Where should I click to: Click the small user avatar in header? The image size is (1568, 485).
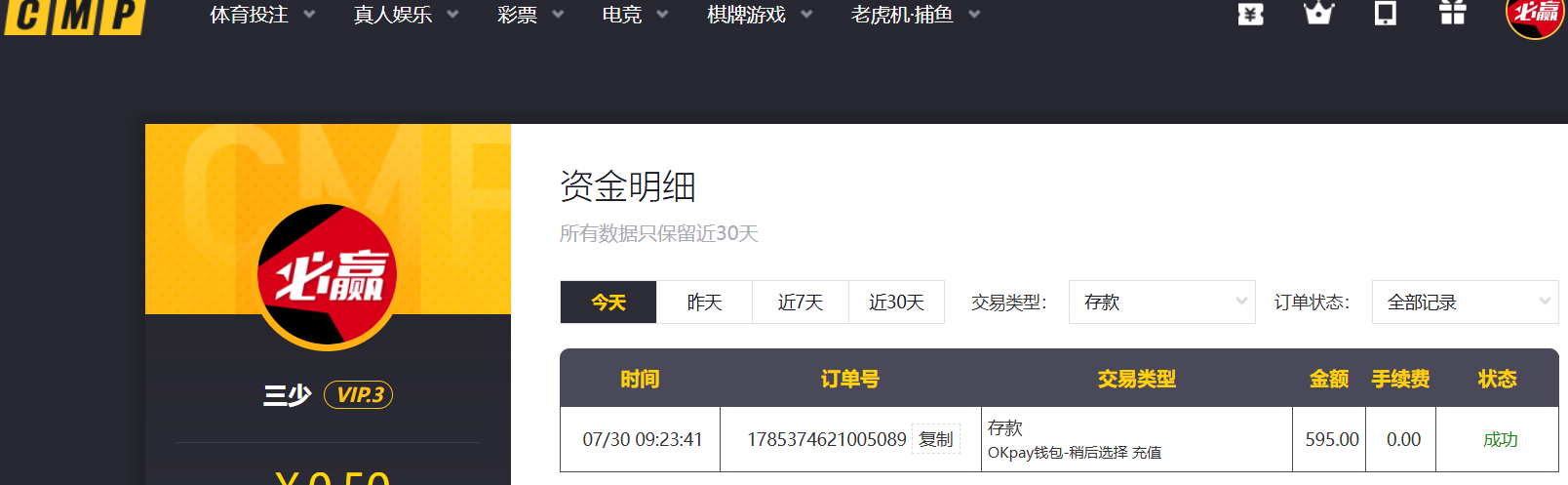(x=1535, y=14)
